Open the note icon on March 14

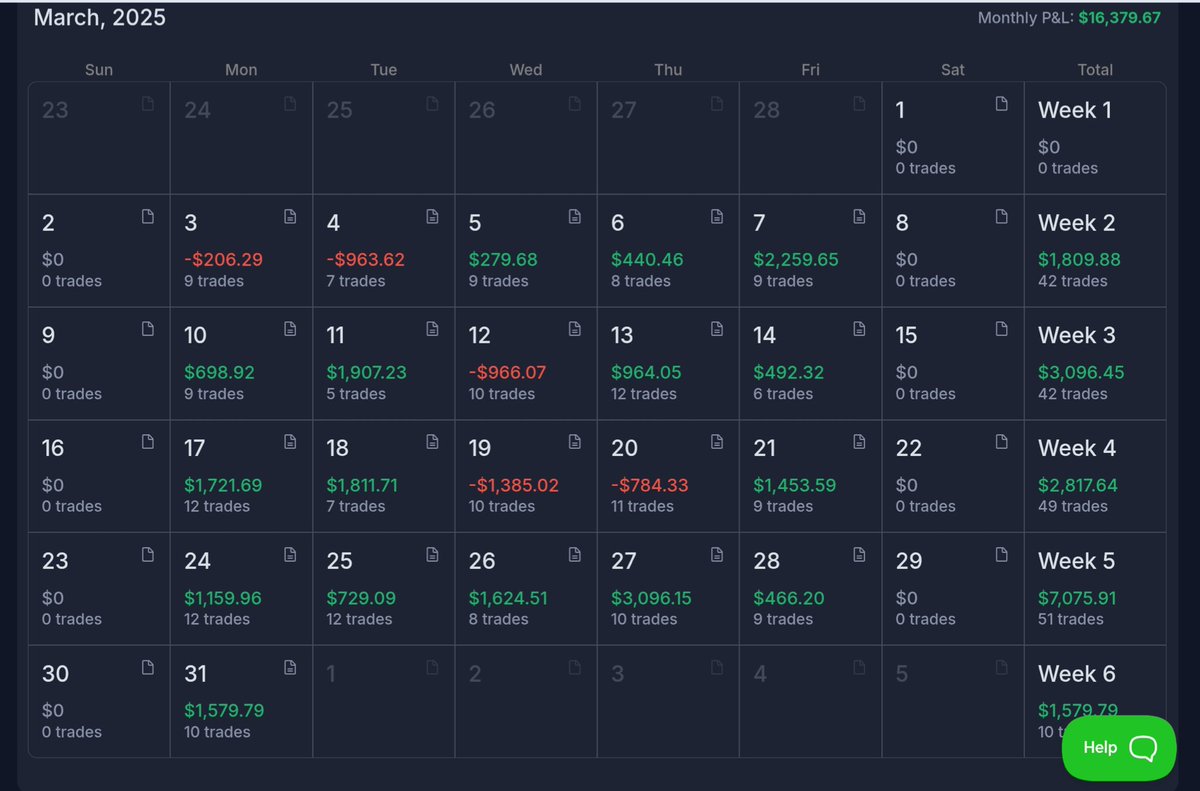(859, 328)
